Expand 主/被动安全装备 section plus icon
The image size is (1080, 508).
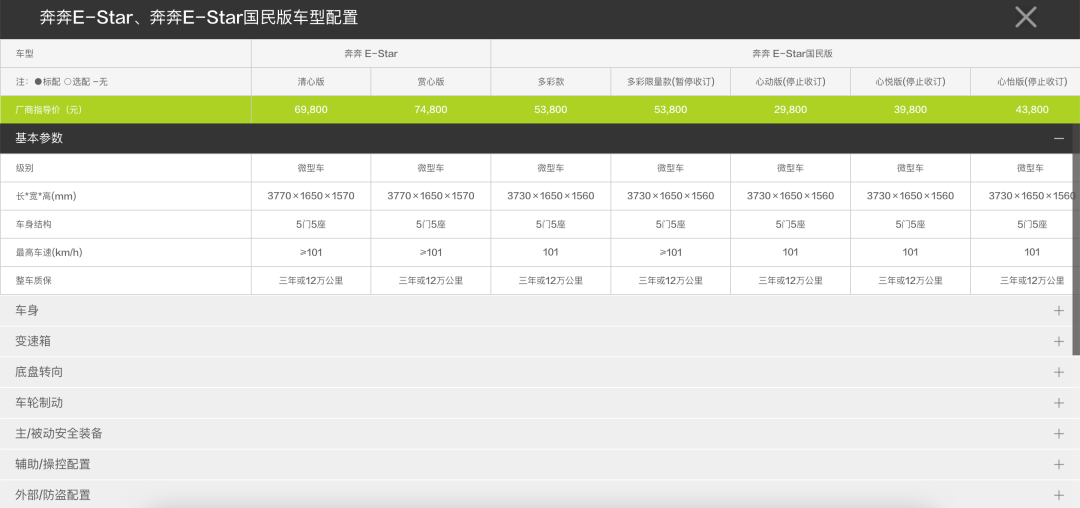tap(1059, 434)
